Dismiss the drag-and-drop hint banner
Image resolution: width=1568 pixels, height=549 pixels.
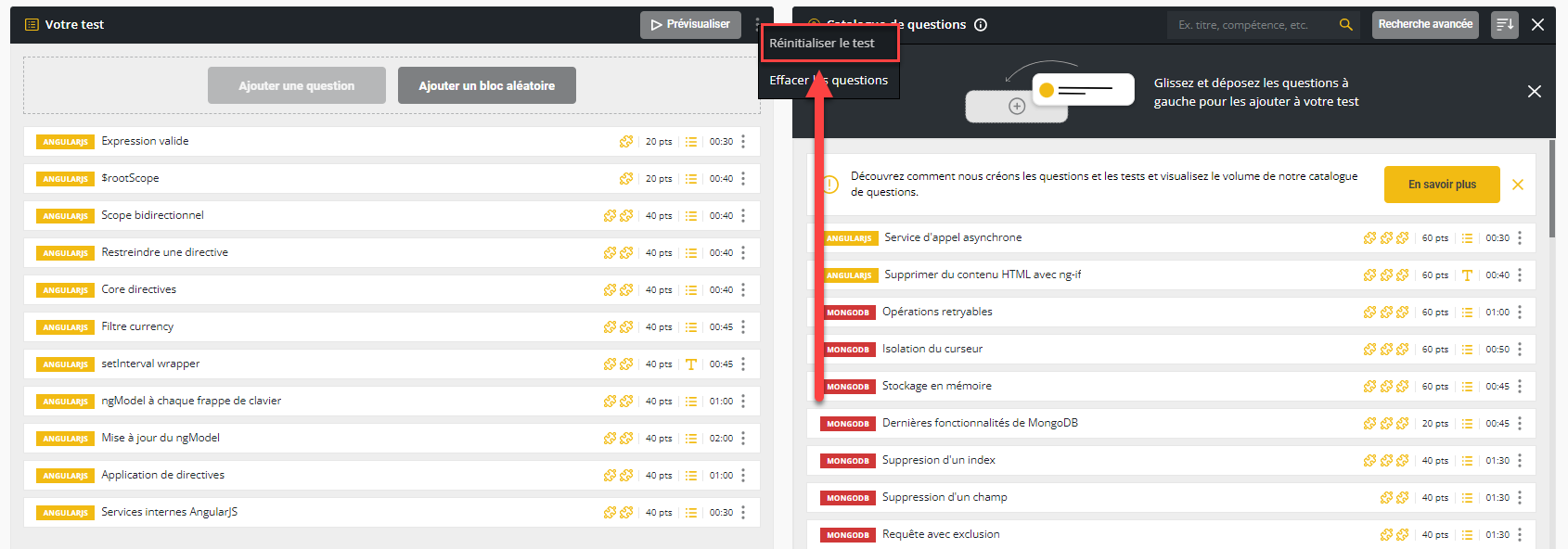click(1534, 92)
